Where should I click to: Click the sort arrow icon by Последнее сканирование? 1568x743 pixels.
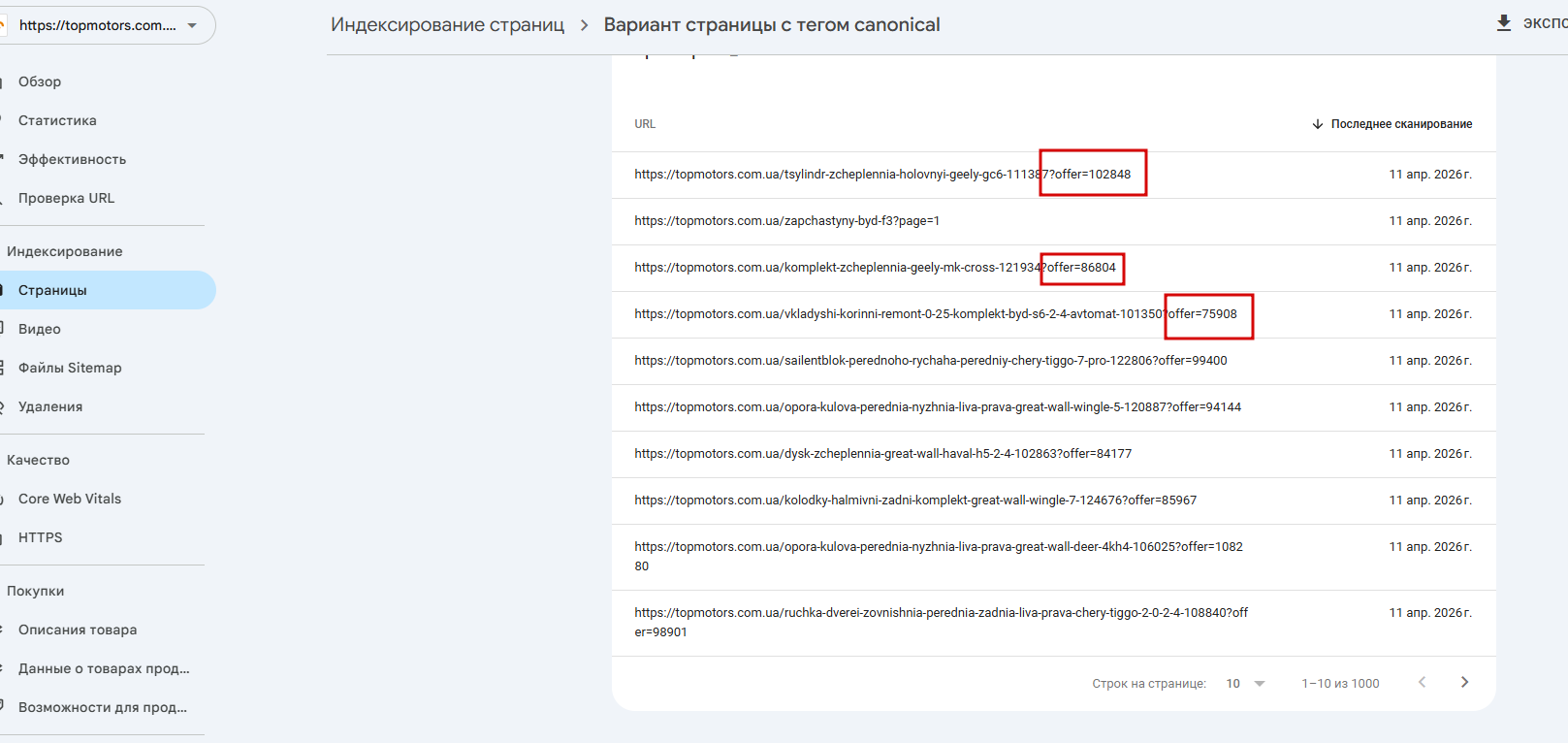click(x=1318, y=124)
